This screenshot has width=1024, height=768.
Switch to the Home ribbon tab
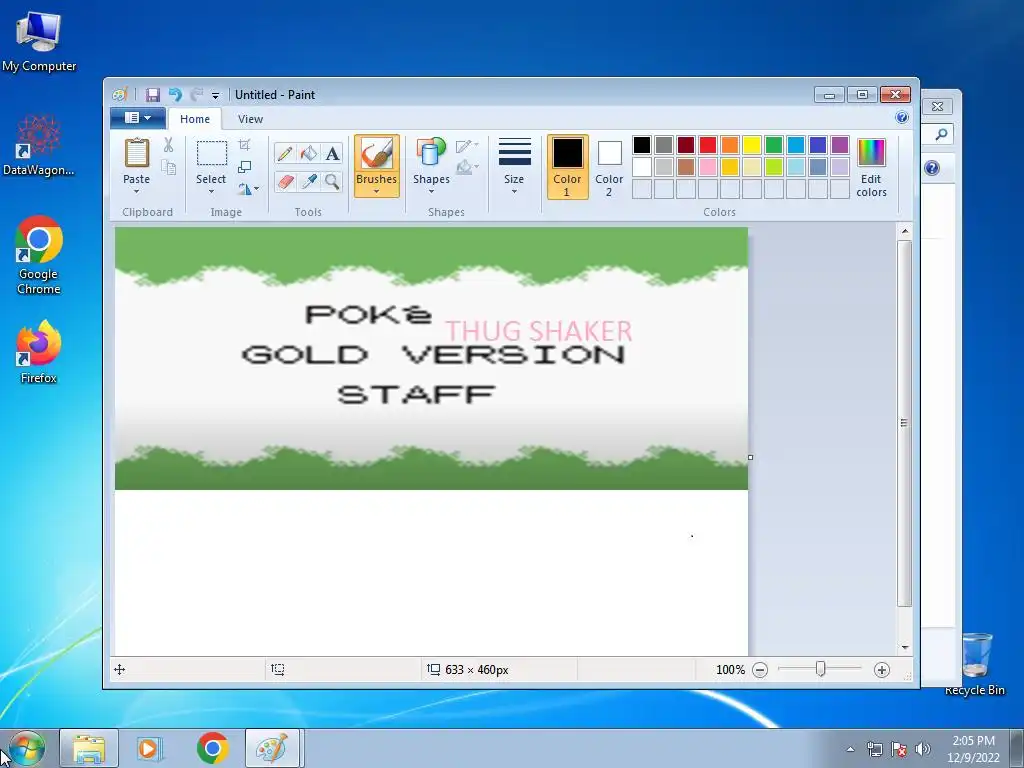coord(195,119)
